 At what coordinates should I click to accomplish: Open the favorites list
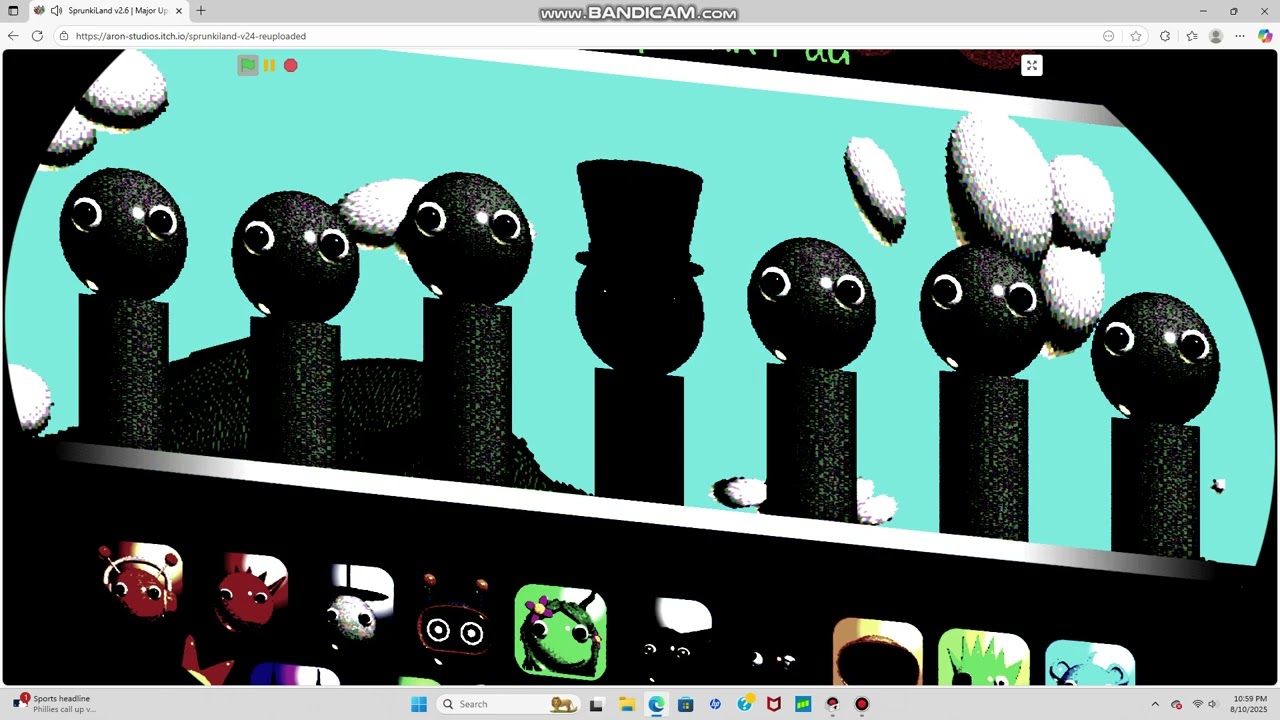(1191, 36)
